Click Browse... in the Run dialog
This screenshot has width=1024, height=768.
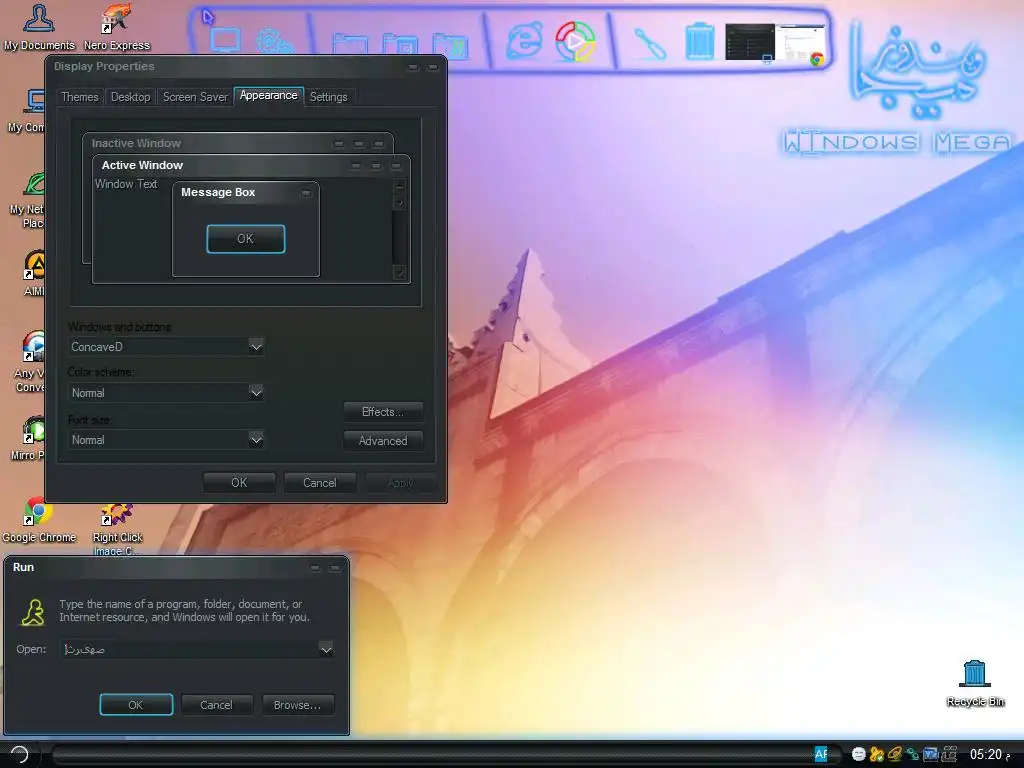(x=297, y=705)
